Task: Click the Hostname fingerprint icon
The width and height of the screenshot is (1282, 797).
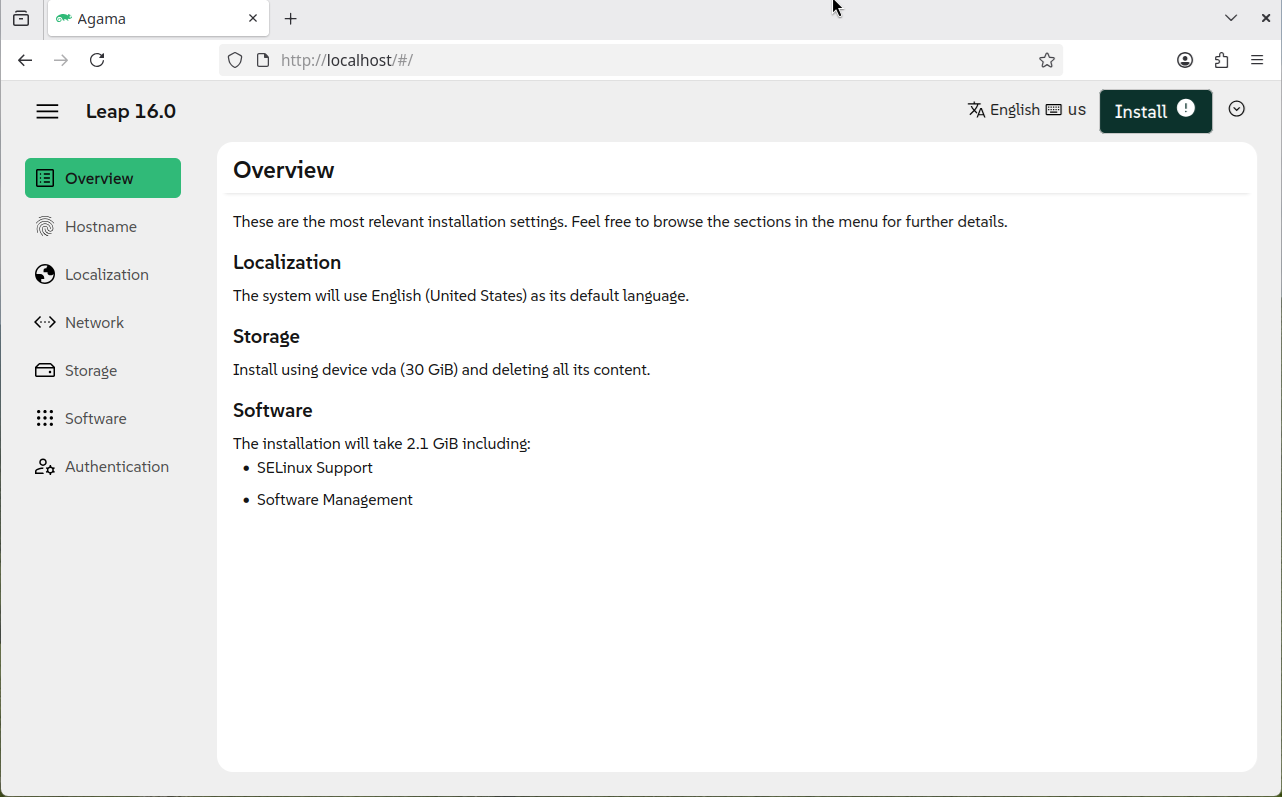Action: [x=45, y=227]
